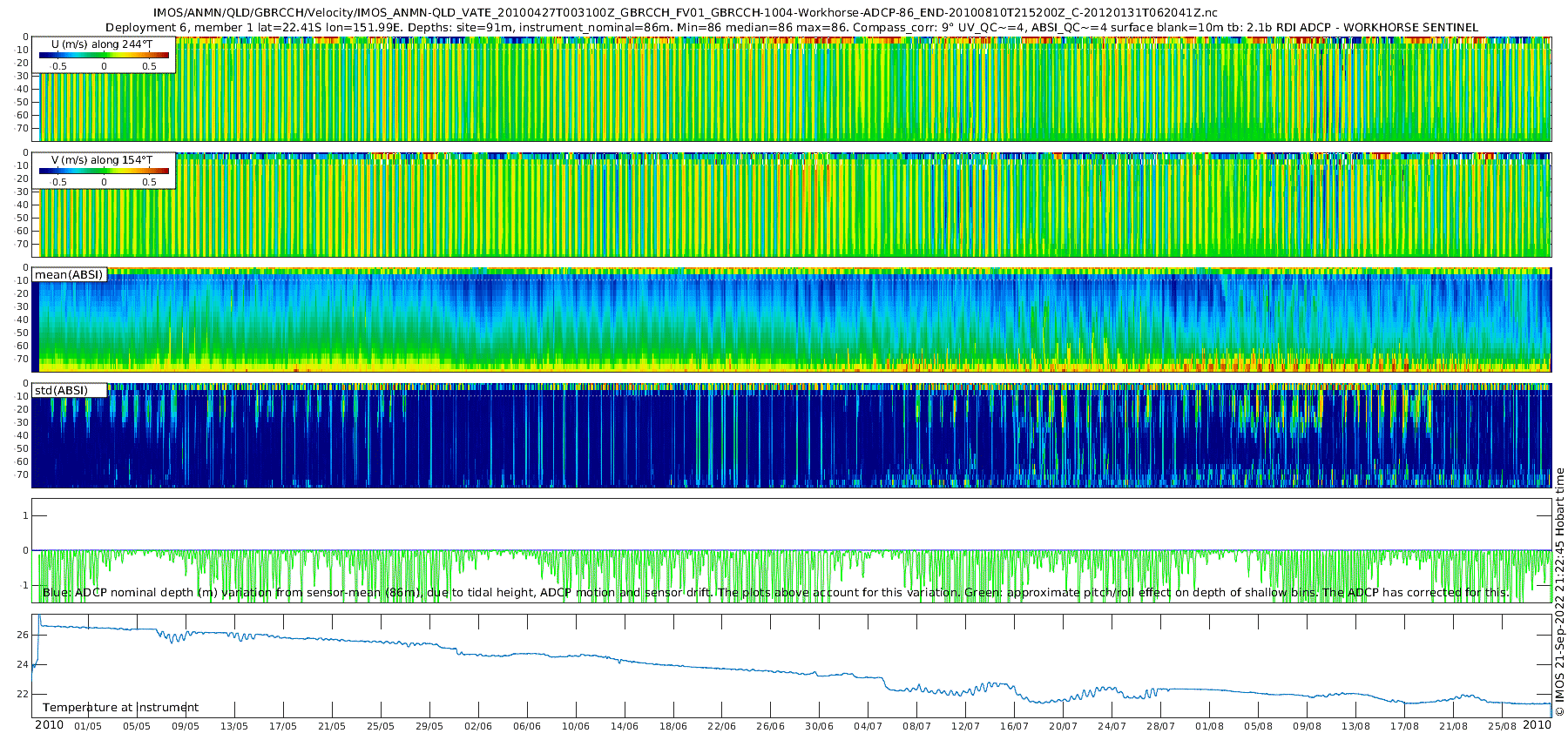Click the '22/06' date tick label
The image size is (1568, 740).
coord(722,726)
